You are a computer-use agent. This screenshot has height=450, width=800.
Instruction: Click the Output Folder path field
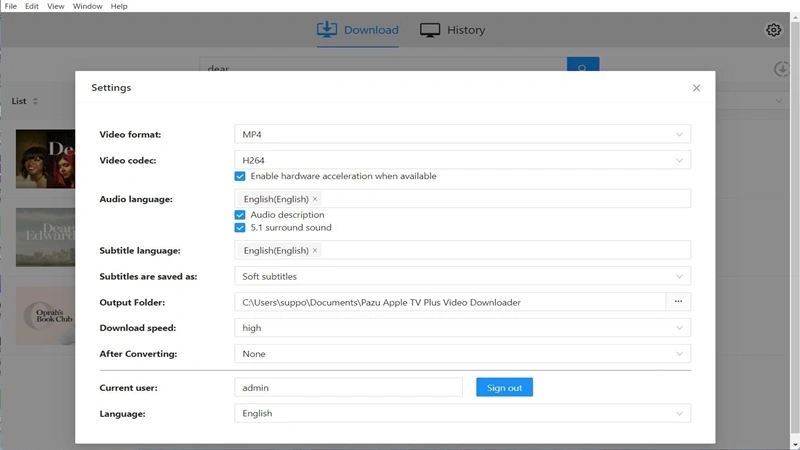450,302
